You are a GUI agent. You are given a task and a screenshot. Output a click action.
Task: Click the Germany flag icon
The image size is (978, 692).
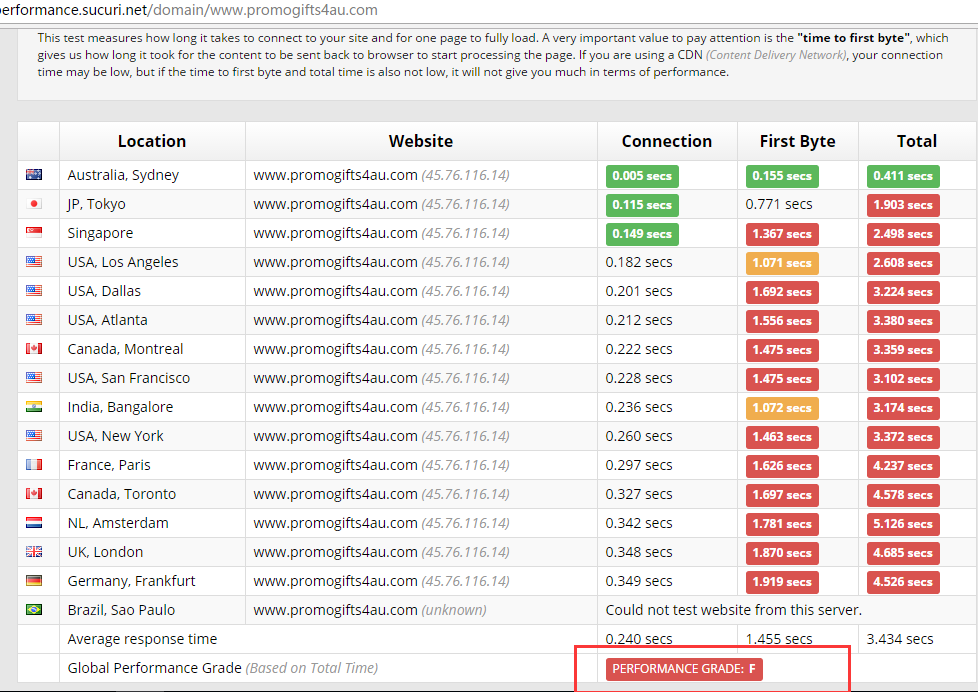point(34,581)
